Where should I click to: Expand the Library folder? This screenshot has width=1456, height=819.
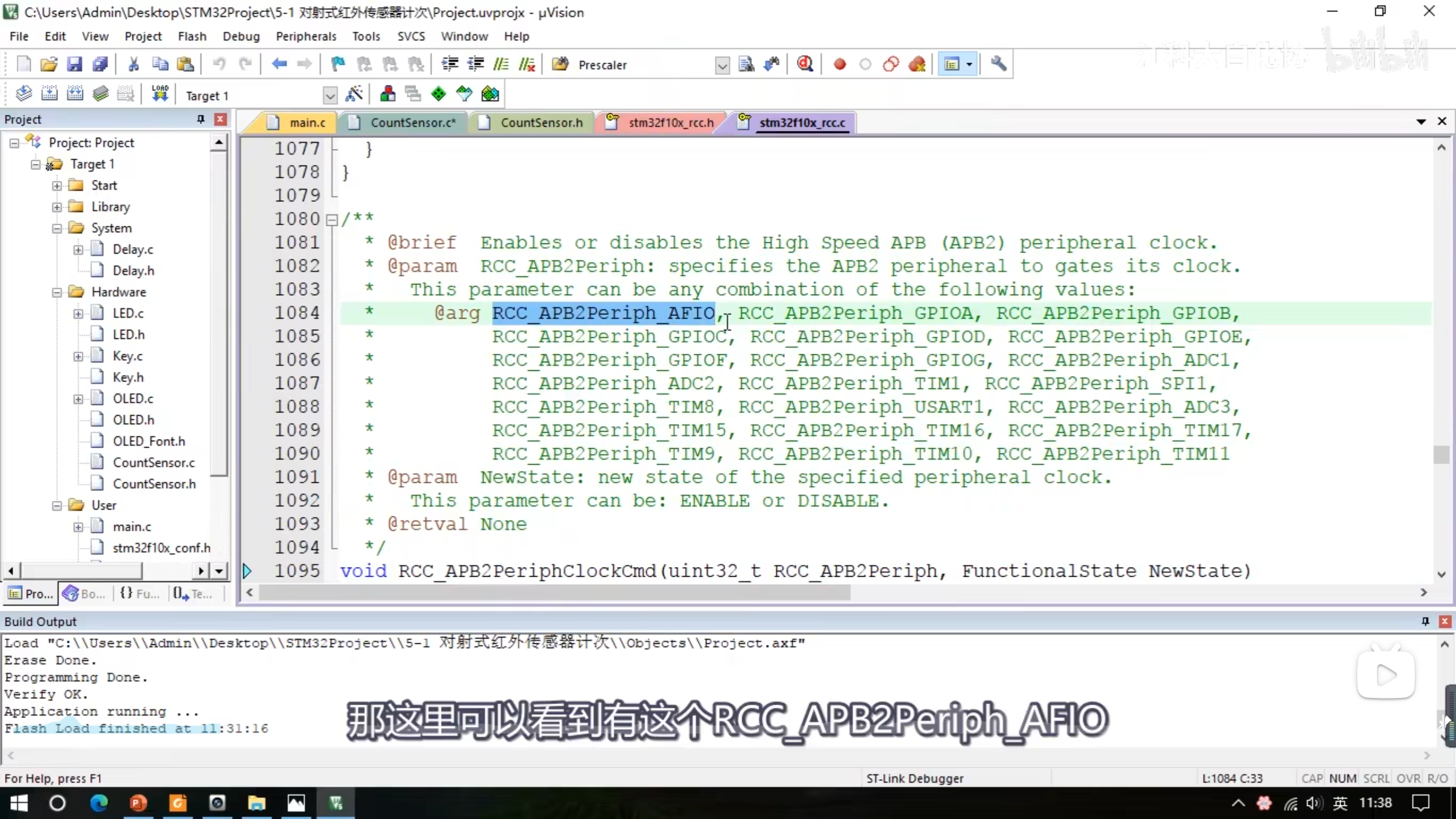[57, 207]
